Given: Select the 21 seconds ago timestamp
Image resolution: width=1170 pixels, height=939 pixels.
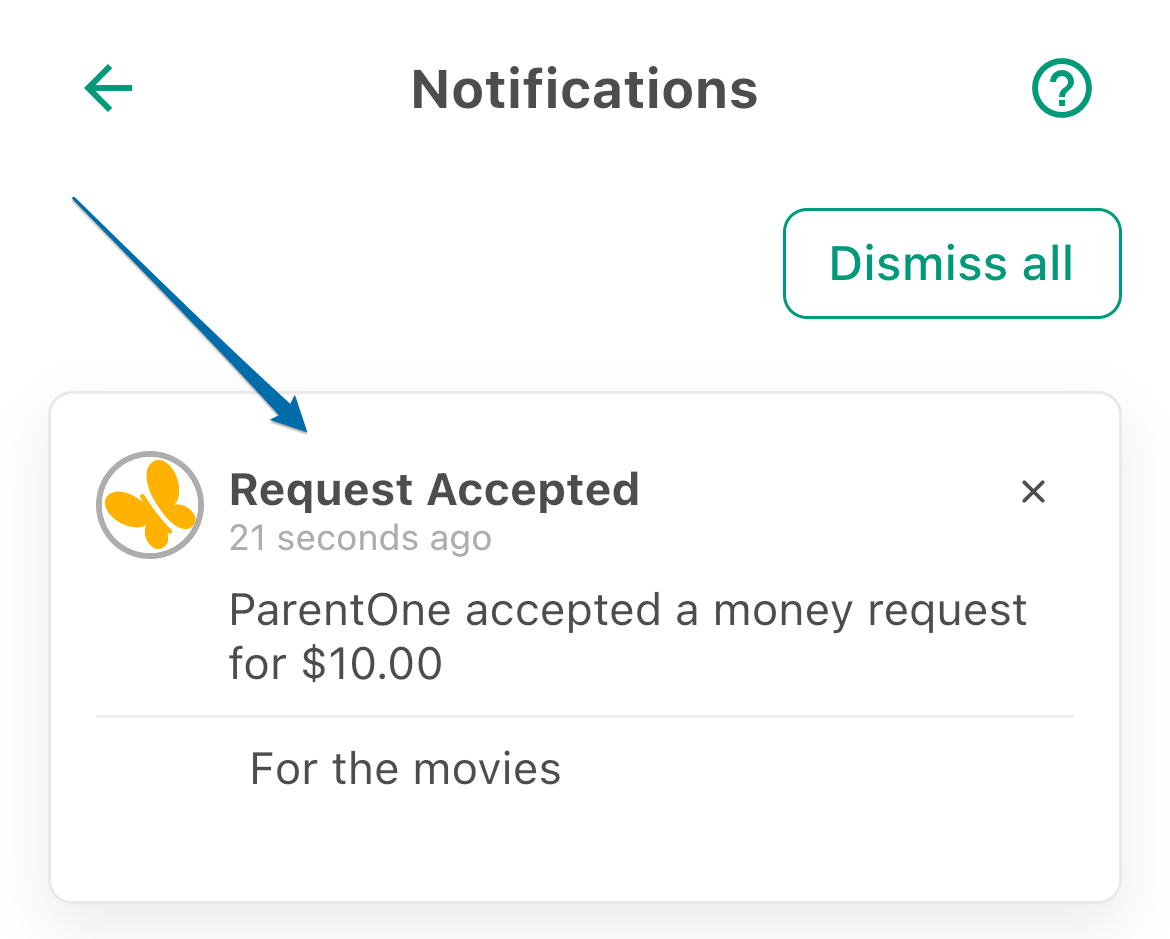Looking at the screenshot, I should [360, 538].
